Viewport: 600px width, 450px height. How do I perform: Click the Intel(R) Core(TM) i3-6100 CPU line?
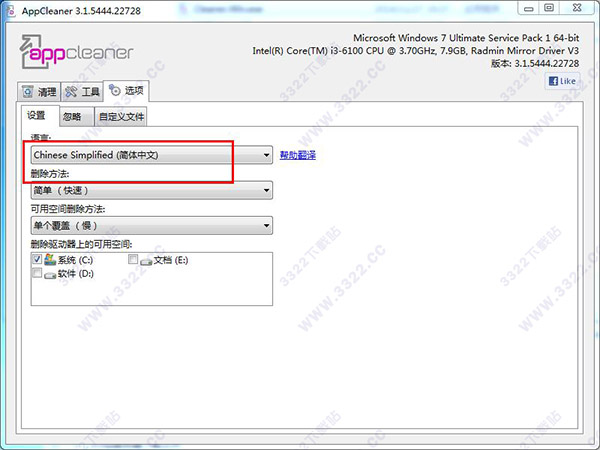416,51
